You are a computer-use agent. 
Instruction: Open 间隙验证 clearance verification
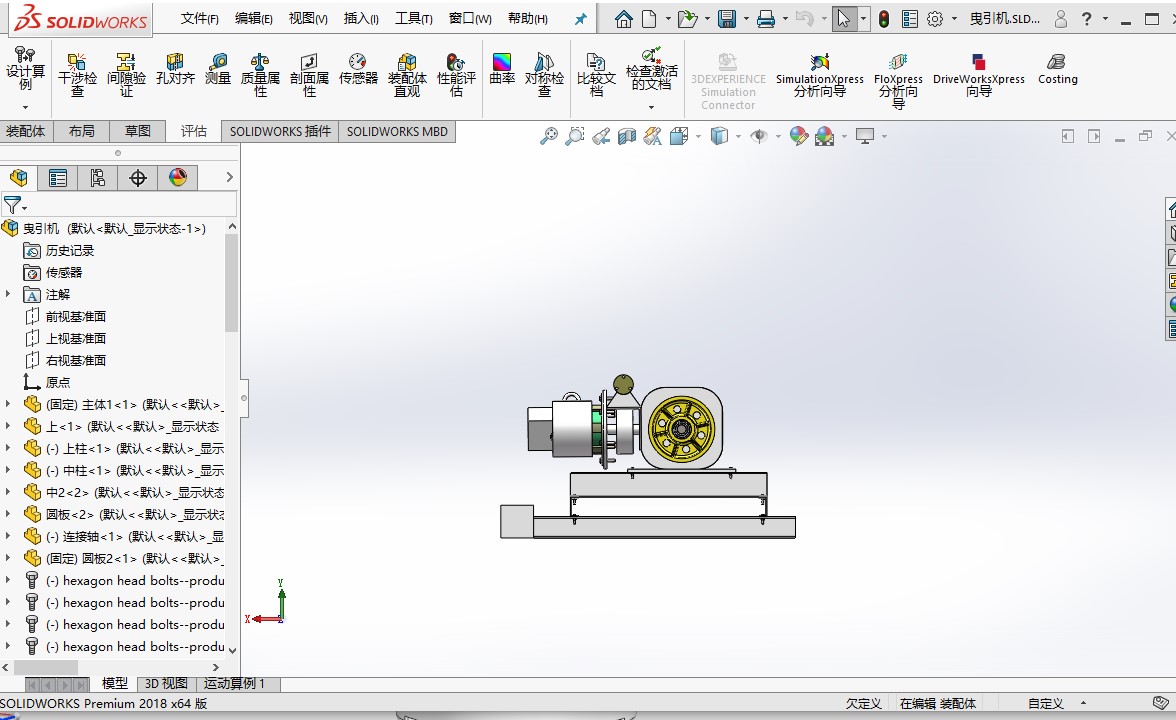125,75
